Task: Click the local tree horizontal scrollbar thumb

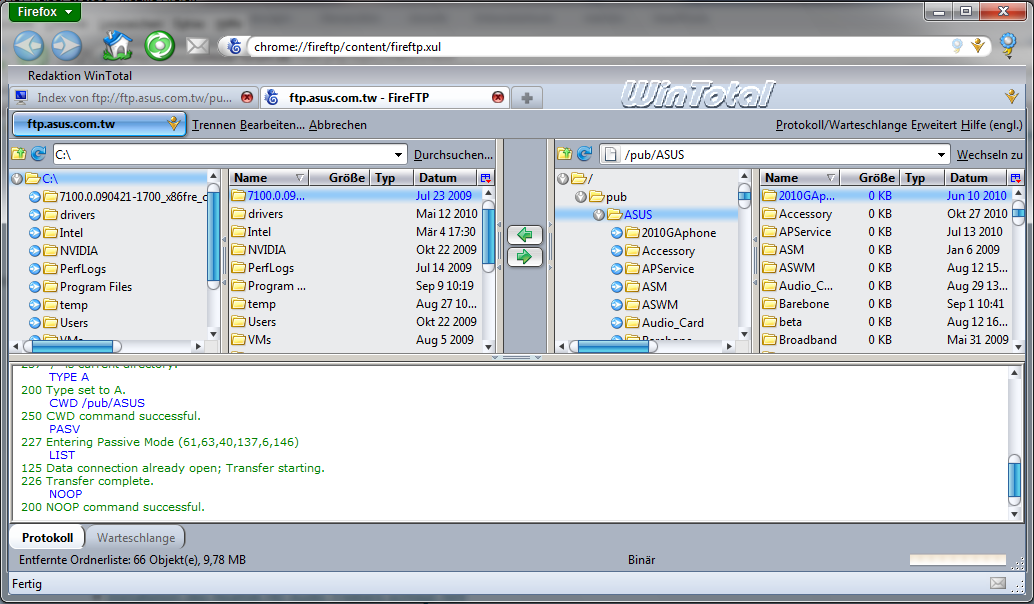Action: point(73,346)
